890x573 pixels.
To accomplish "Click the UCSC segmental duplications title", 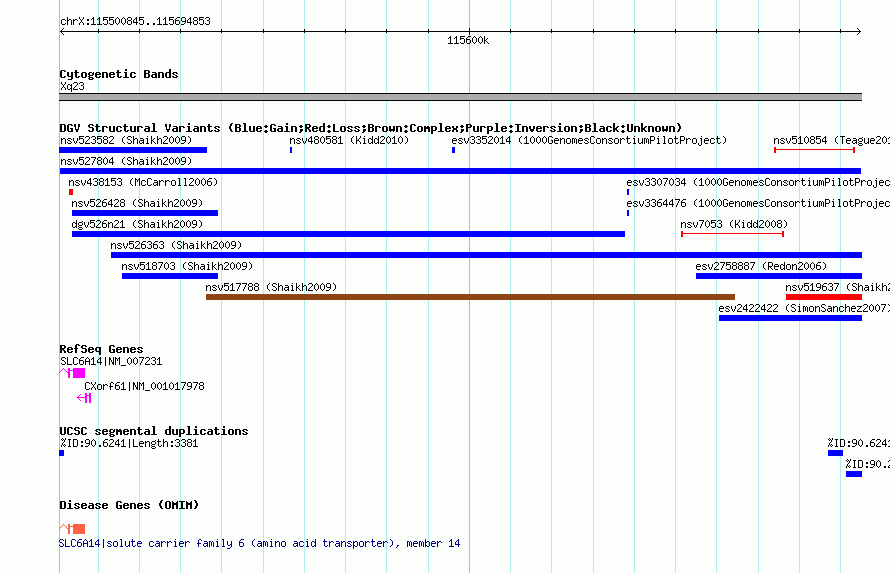I will (154, 431).
